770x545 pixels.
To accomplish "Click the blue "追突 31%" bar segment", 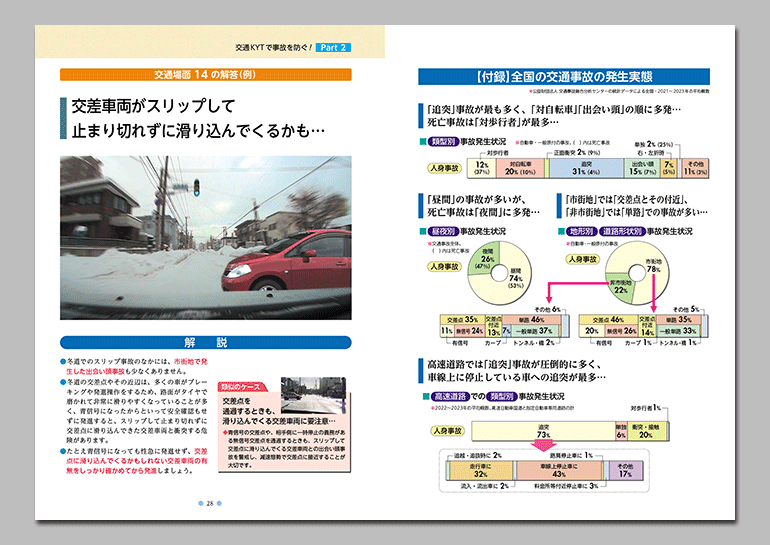I will pyautogui.click(x=586, y=168).
